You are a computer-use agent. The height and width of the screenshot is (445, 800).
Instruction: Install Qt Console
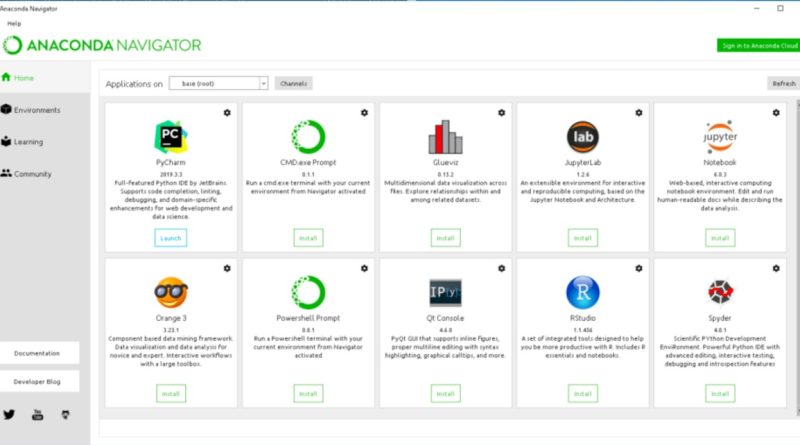point(445,393)
